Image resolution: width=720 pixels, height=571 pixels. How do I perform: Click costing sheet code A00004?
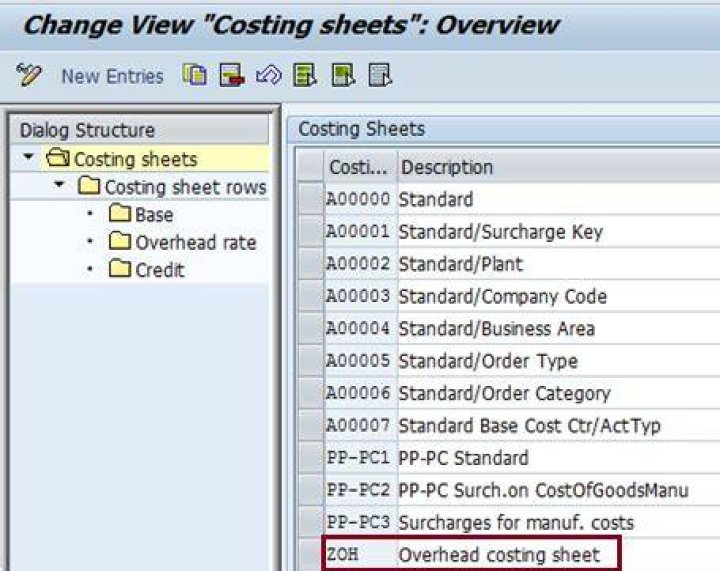[358, 328]
